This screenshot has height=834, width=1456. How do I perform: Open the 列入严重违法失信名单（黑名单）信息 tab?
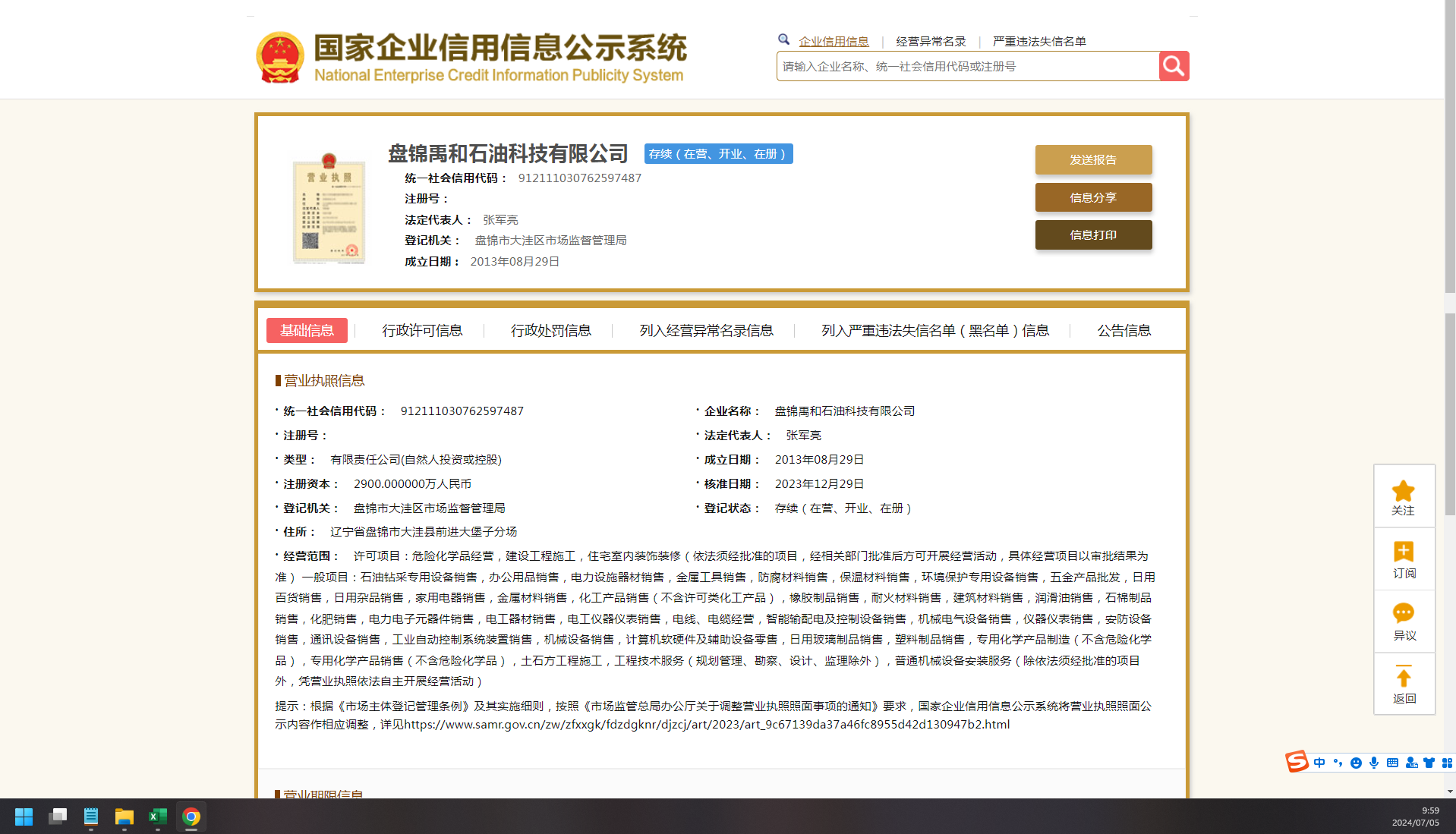pyautogui.click(x=935, y=330)
